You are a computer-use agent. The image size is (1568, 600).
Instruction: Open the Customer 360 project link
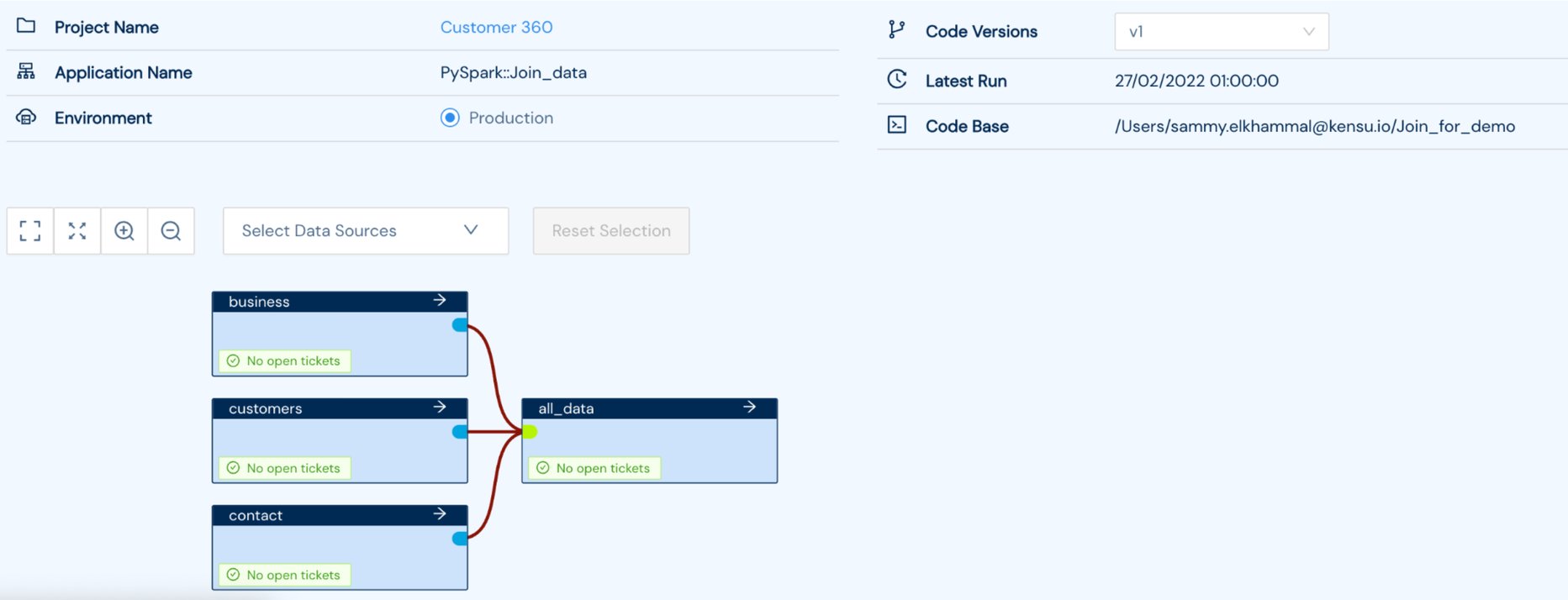click(x=496, y=27)
